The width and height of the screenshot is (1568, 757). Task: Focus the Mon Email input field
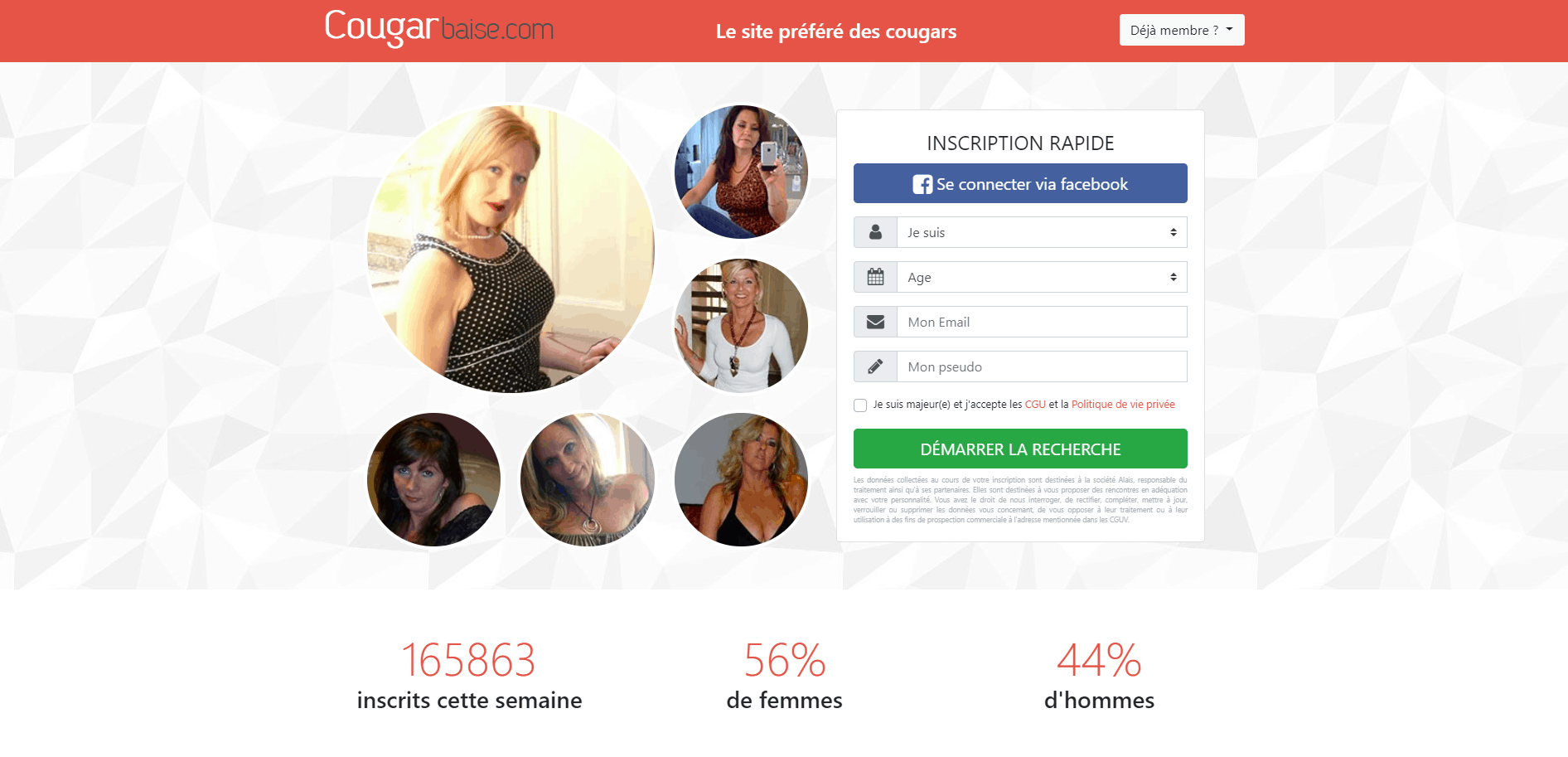(x=1042, y=322)
